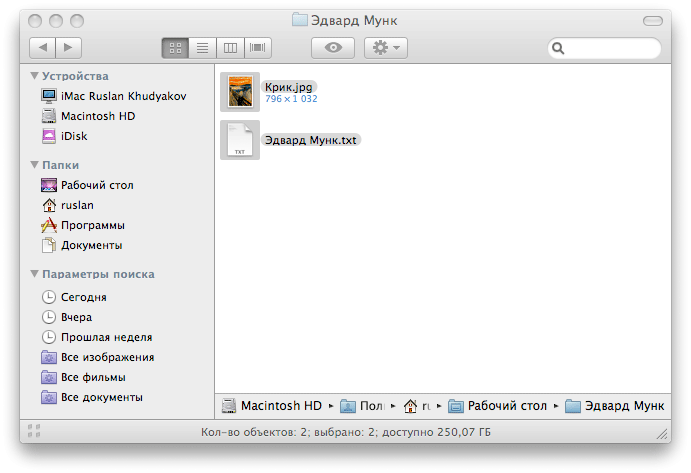Switch to column view mode
Screen dimensions: 691x473
[230, 47]
